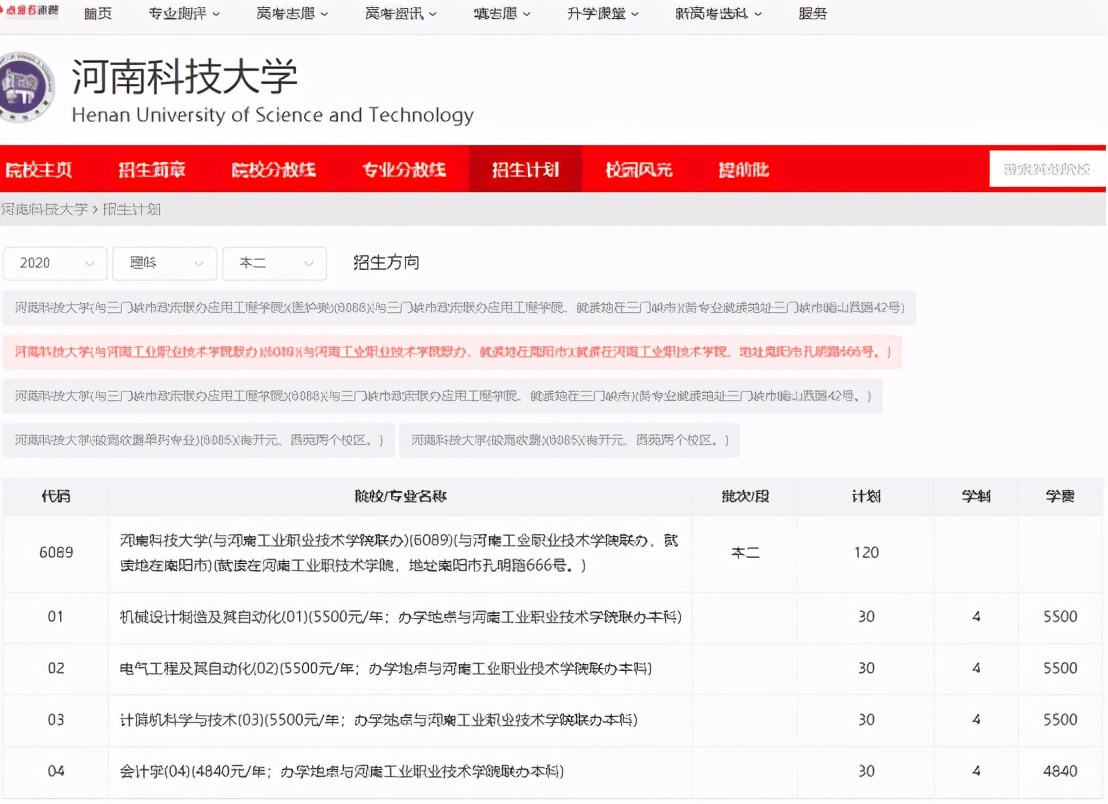
Task: Click the red site logo icon top-left
Action: click(x=28, y=12)
